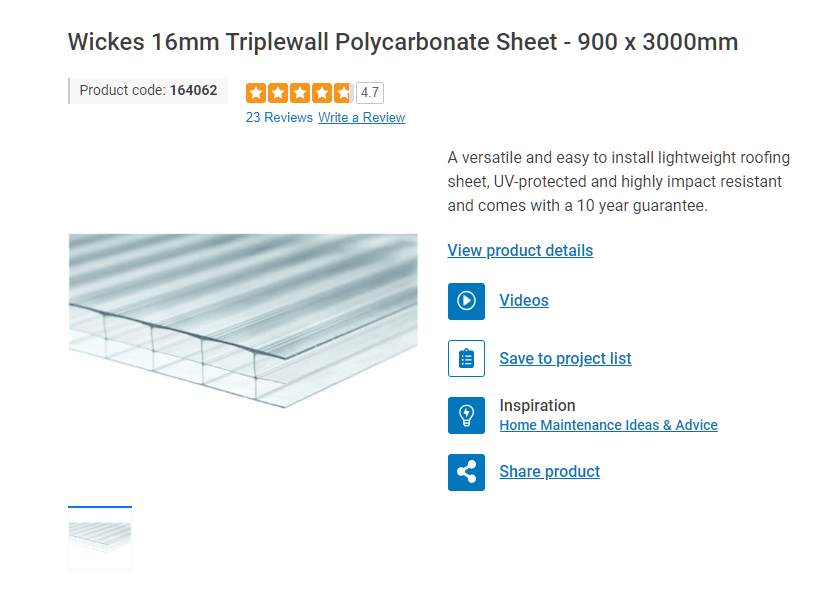Click the 4.7 rating score badge
Screen dimensions: 825x592
coord(370,93)
